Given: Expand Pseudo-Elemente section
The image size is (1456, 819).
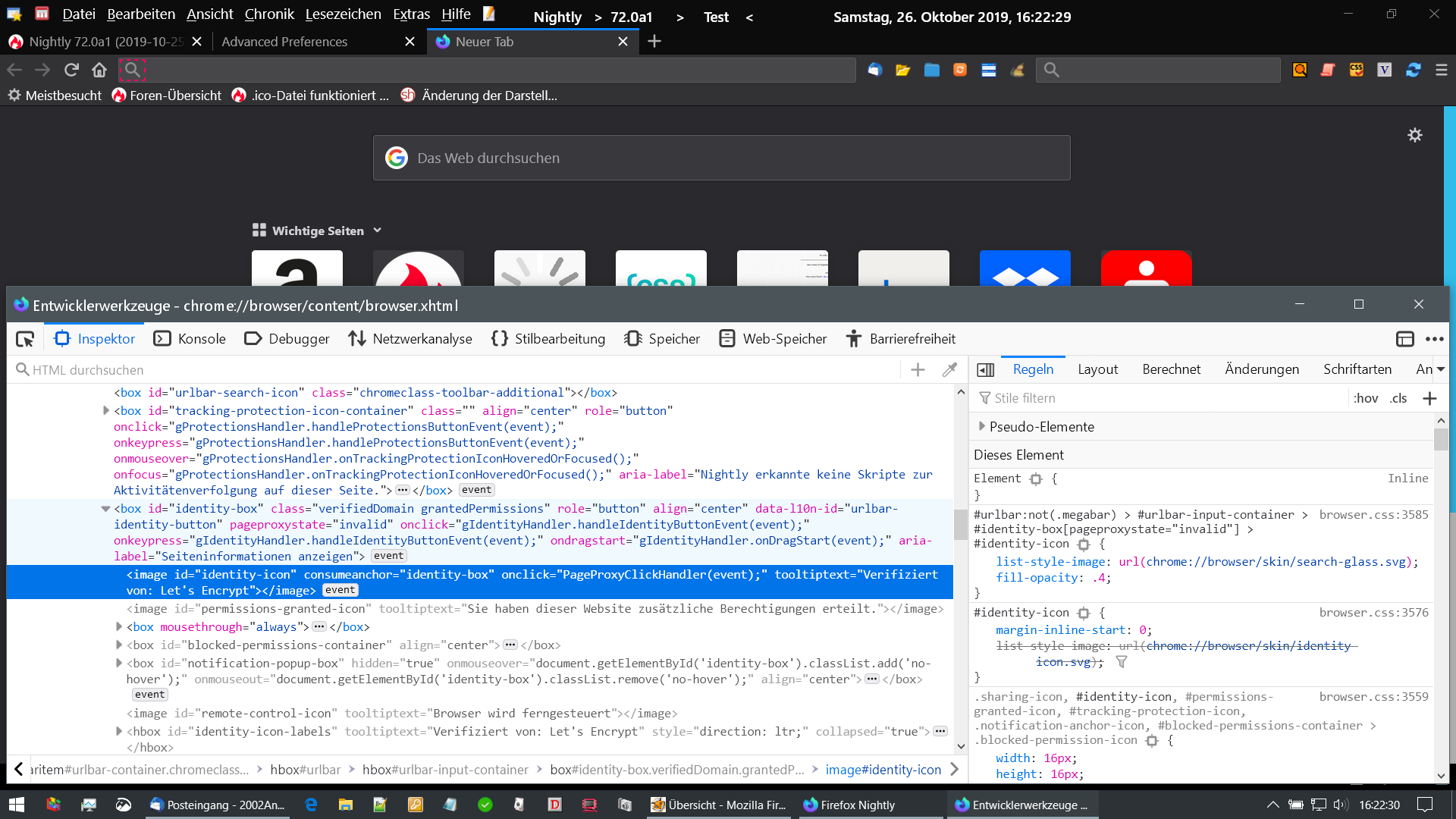Looking at the screenshot, I should pos(982,426).
